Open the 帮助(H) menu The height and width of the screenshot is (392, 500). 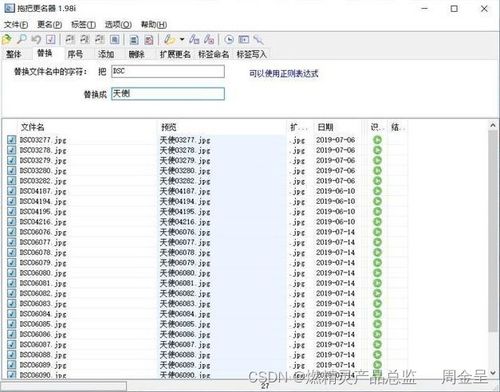[x=154, y=25]
